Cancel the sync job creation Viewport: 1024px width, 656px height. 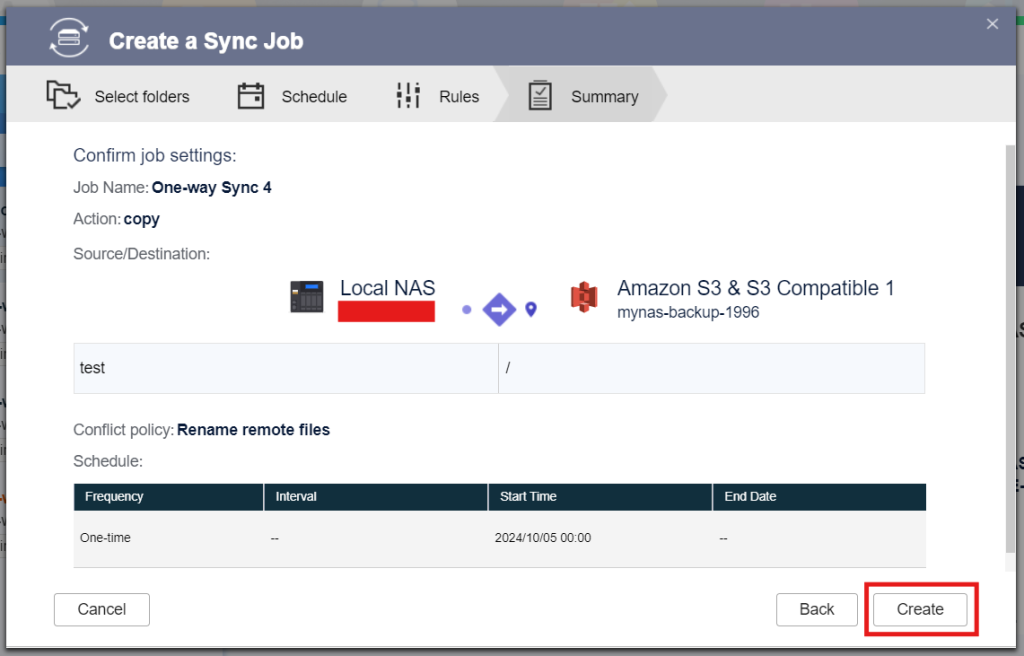(x=101, y=609)
